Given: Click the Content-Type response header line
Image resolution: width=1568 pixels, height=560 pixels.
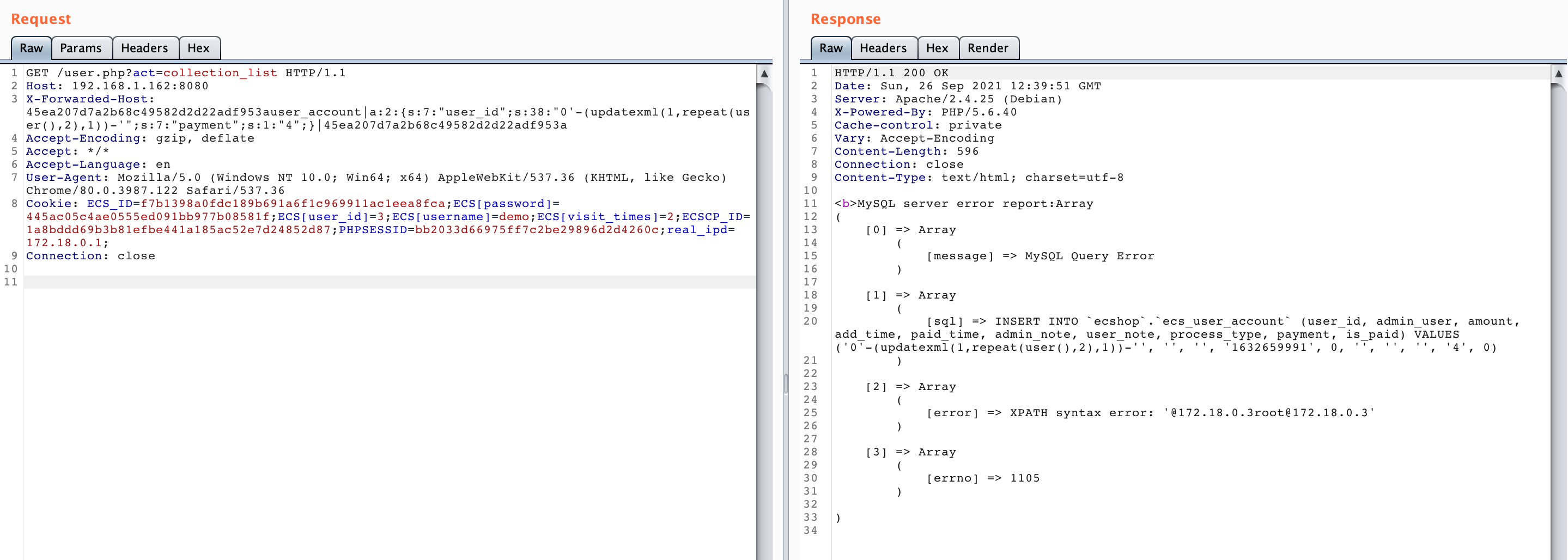Looking at the screenshot, I should coord(979,178).
